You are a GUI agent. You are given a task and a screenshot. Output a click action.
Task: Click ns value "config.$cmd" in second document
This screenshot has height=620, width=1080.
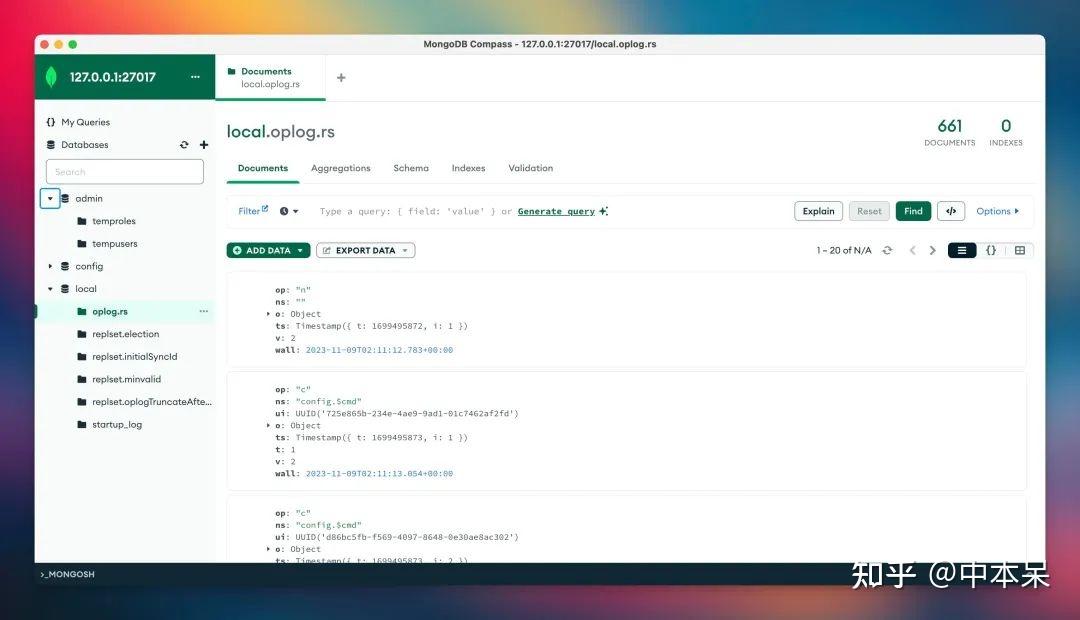tap(329, 402)
